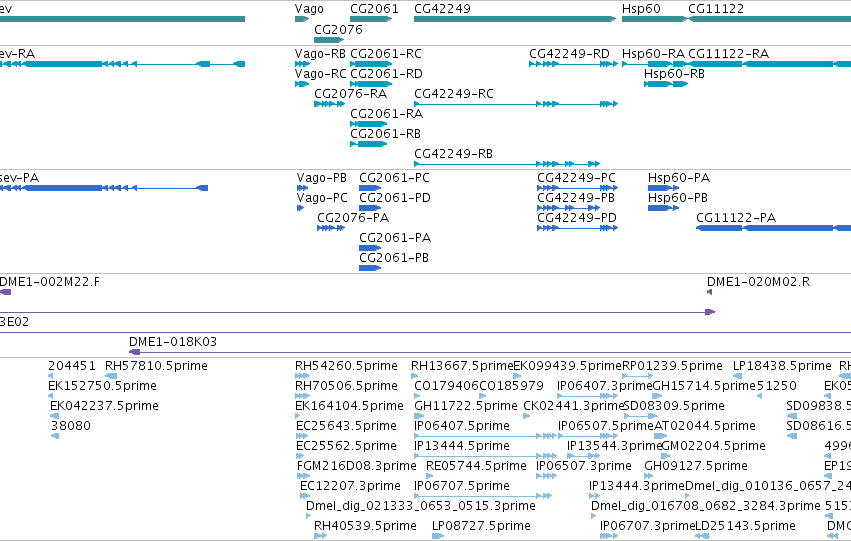Viewport: 851px width, 541px height.
Task: Select transcript Hsp60-RA
Action: pyautogui.click(x=653, y=54)
